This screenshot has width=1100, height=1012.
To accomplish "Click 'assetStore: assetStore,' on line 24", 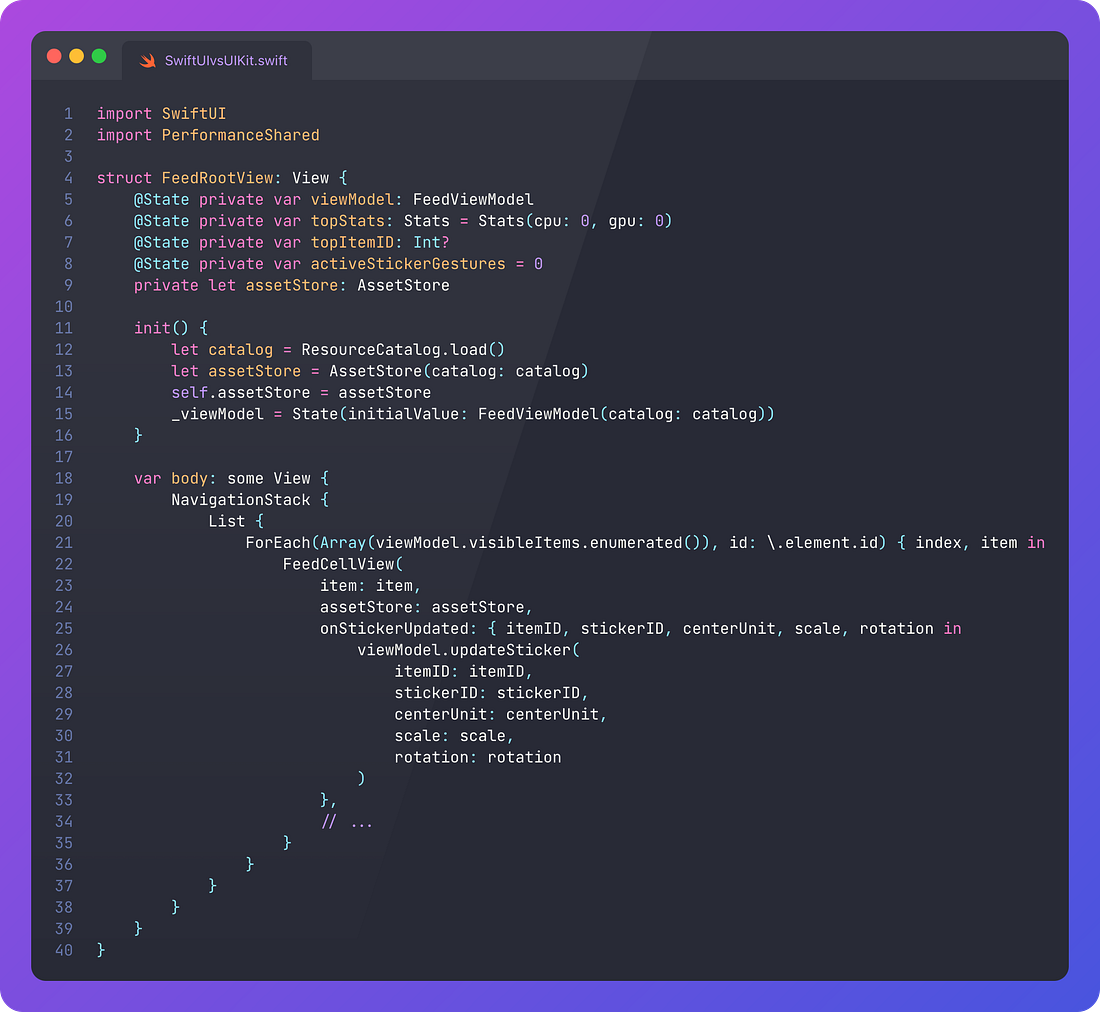I will pos(427,607).
